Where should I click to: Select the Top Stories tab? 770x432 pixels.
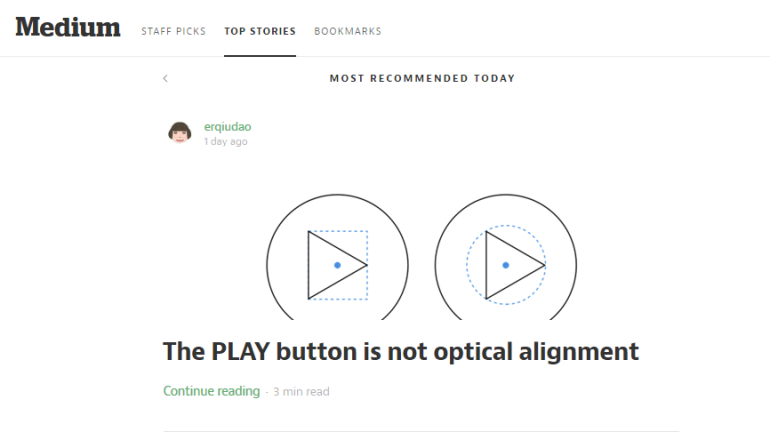click(x=260, y=31)
